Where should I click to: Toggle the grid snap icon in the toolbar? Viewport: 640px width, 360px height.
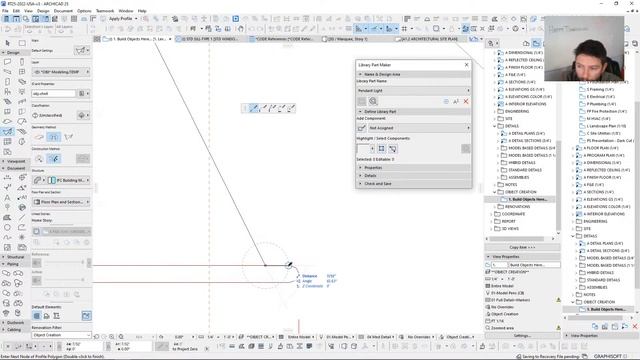pos(404,29)
